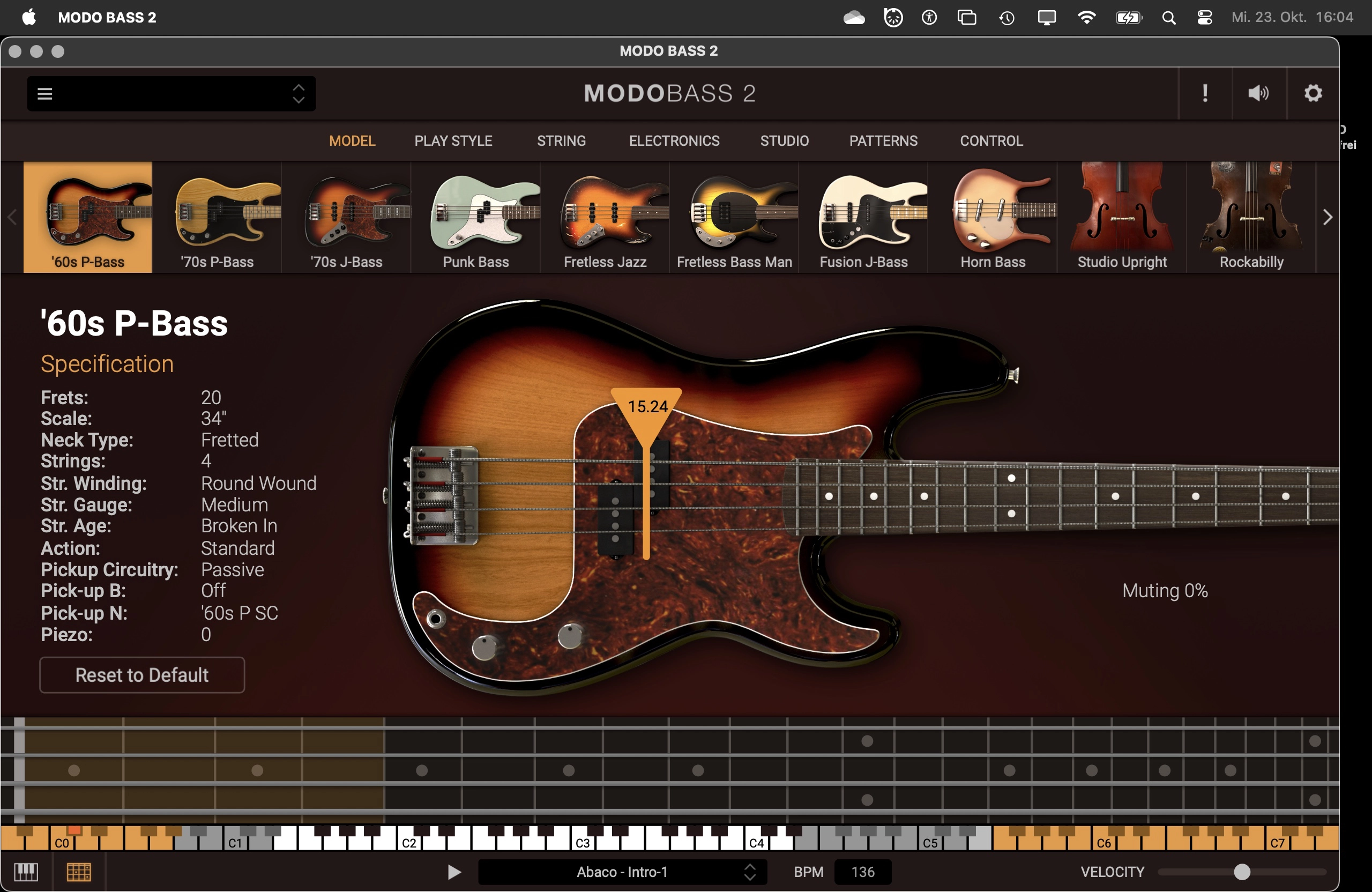The width and height of the screenshot is (1372, 892).
Task: Click the Str. Gauge Medium value
Action: click(x=235, y=504)
